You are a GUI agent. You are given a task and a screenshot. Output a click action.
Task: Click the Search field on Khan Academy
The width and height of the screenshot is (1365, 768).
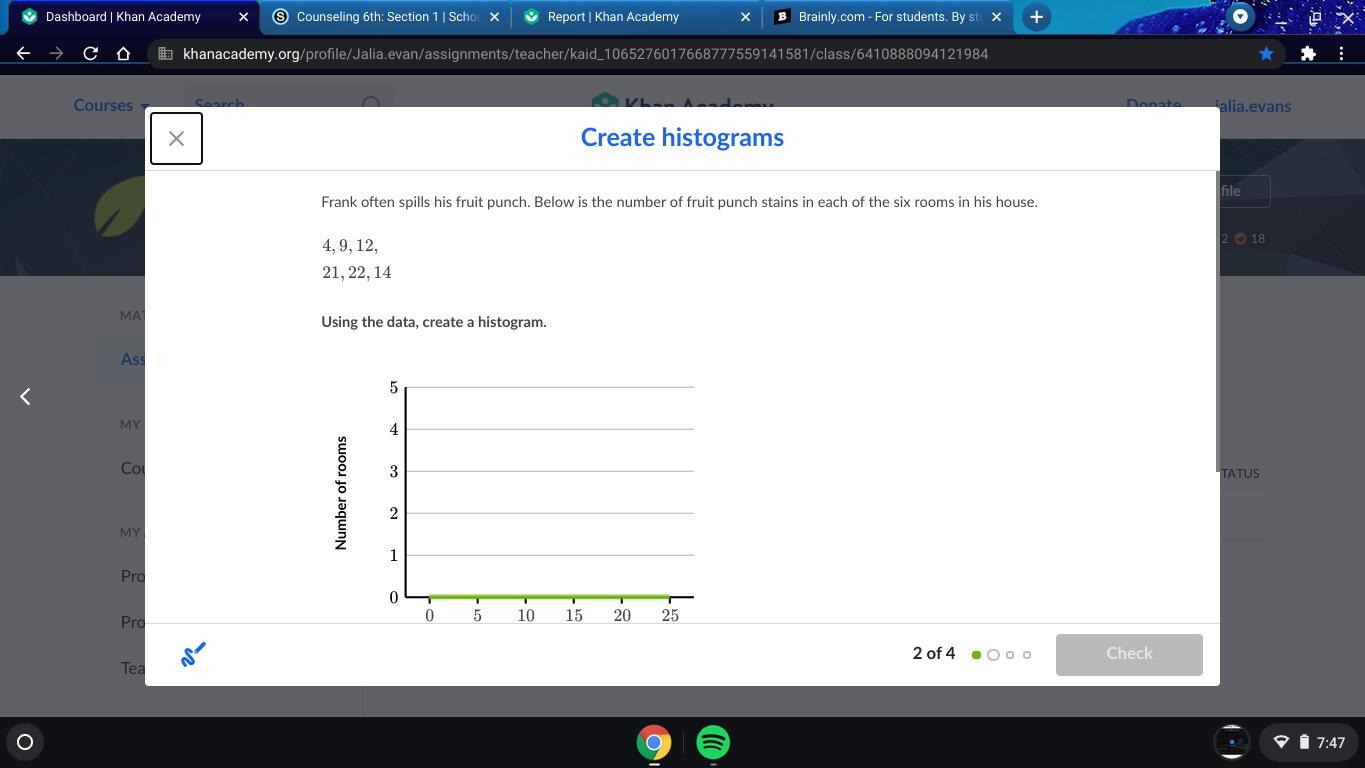288,105
